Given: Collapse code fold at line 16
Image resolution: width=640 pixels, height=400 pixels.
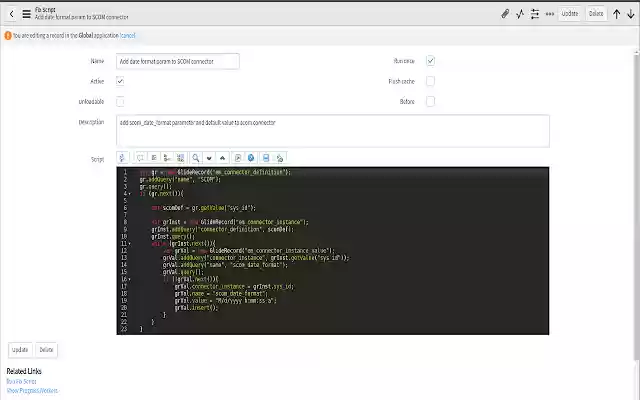Looking at the screenshot, I should pos(130,280).
